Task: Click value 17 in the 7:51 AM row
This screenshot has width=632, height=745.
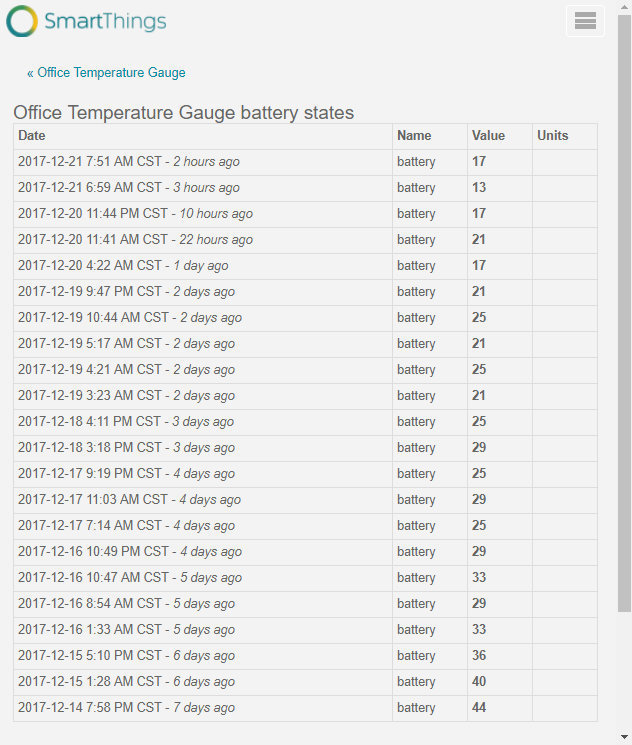Action: tap(479, 162)
